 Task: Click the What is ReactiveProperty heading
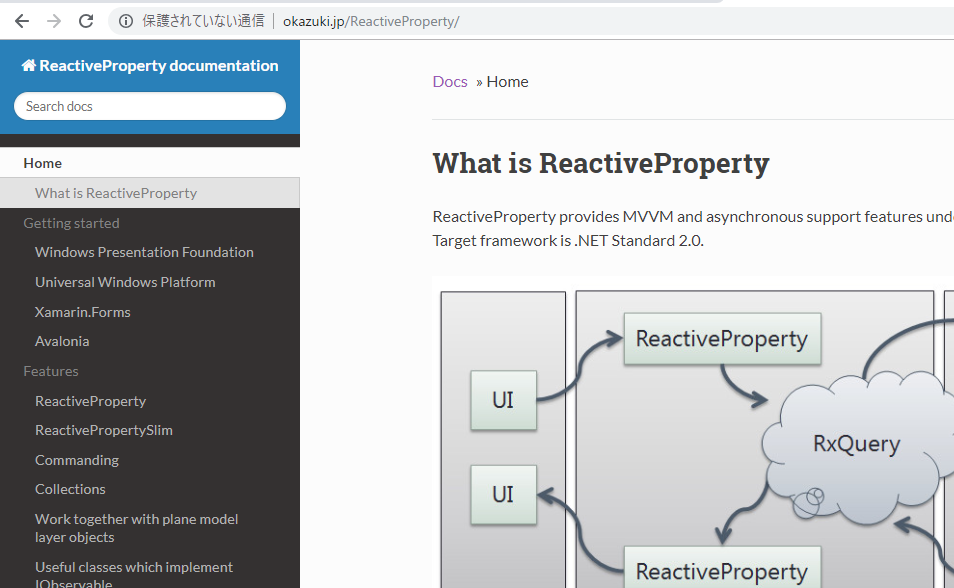(x=601, y=163)
